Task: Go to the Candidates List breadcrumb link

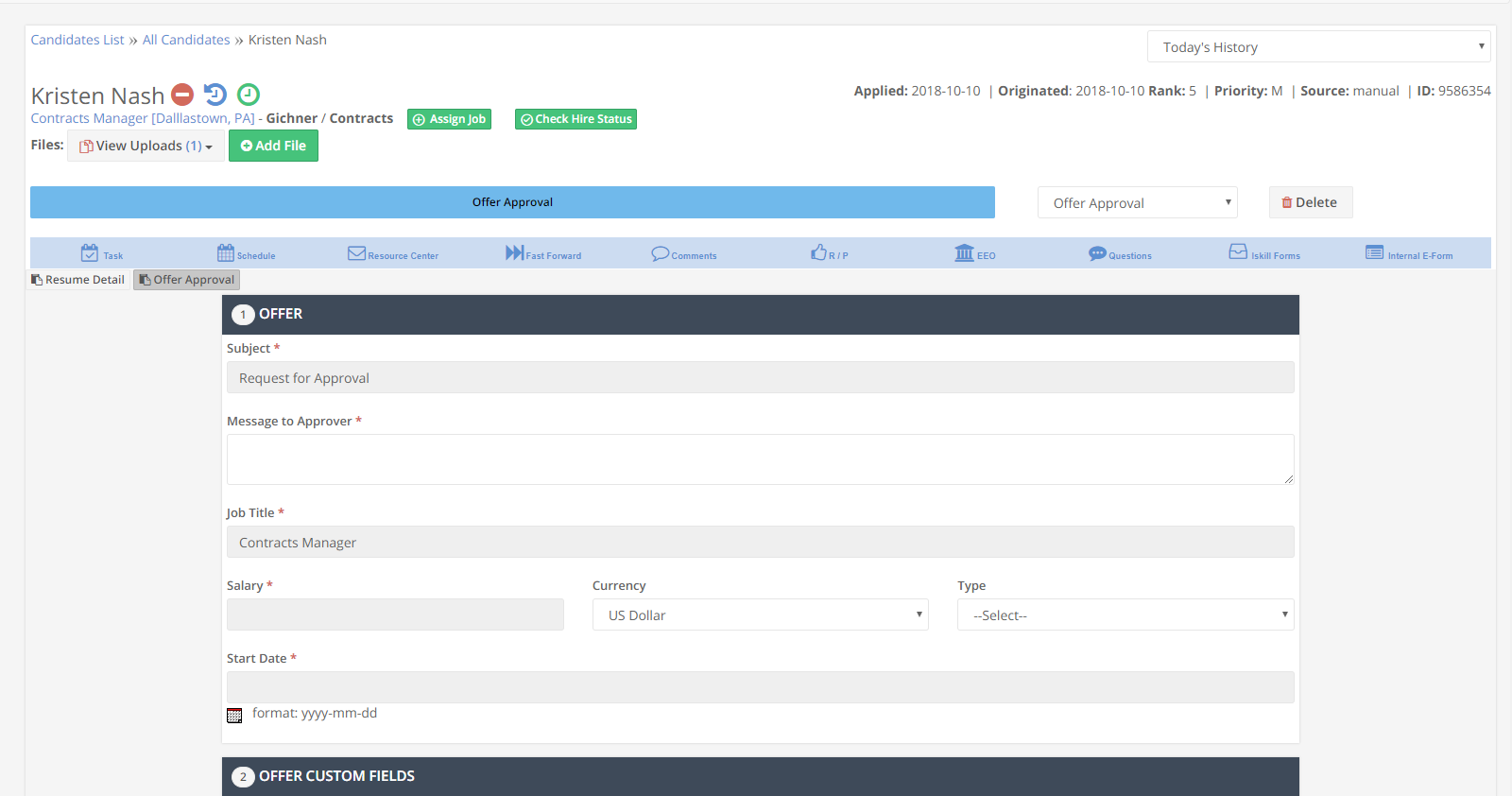Action: pos(77,40)
